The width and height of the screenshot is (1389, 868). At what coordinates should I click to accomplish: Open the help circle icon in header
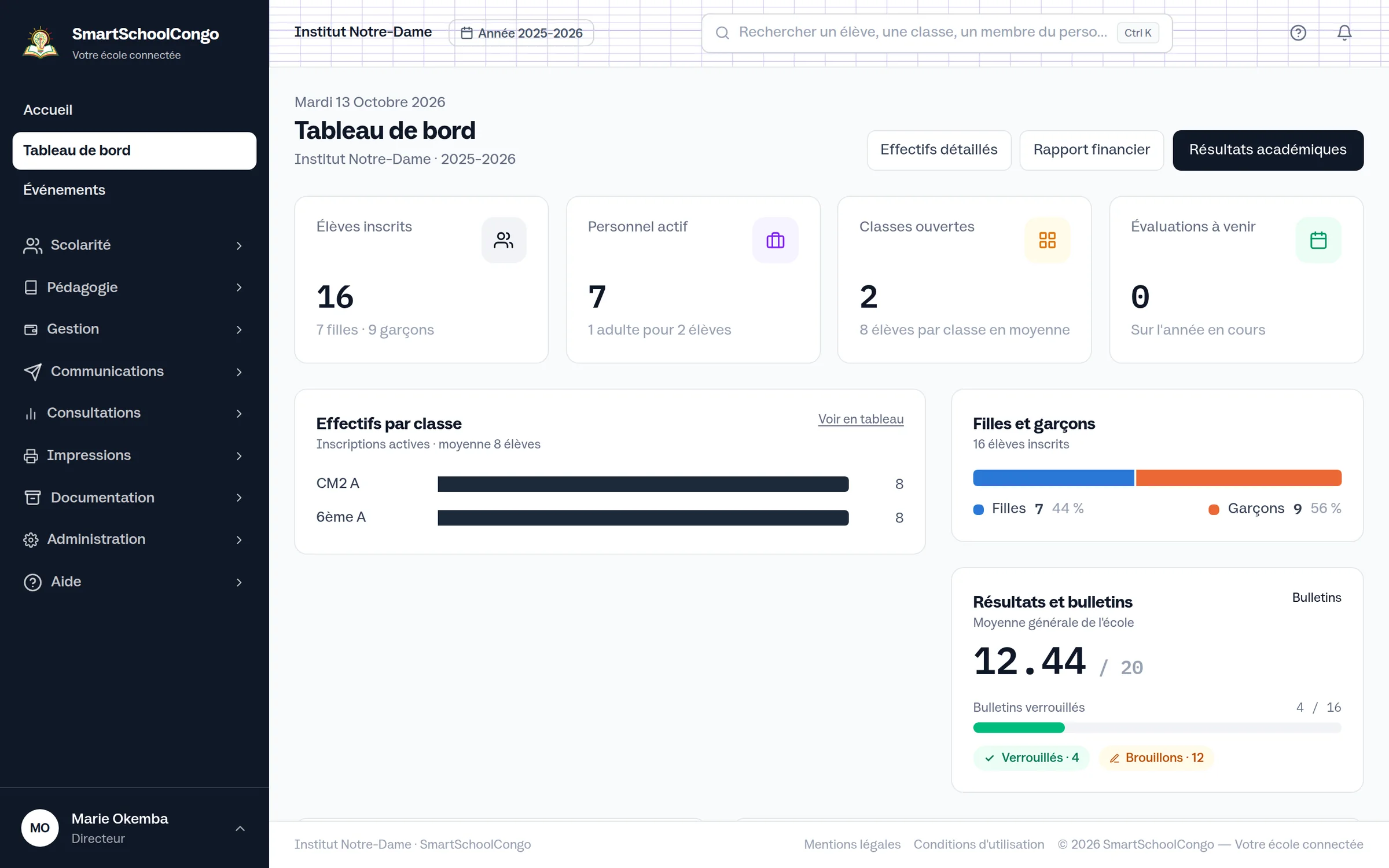(1298, 33)
